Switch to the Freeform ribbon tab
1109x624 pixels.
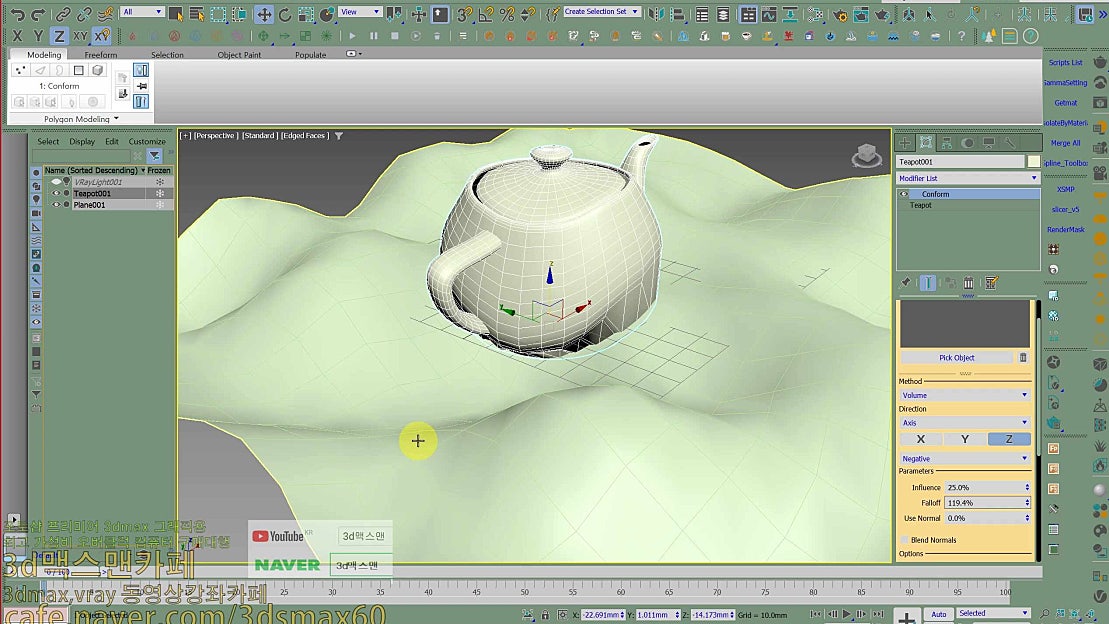100,54
